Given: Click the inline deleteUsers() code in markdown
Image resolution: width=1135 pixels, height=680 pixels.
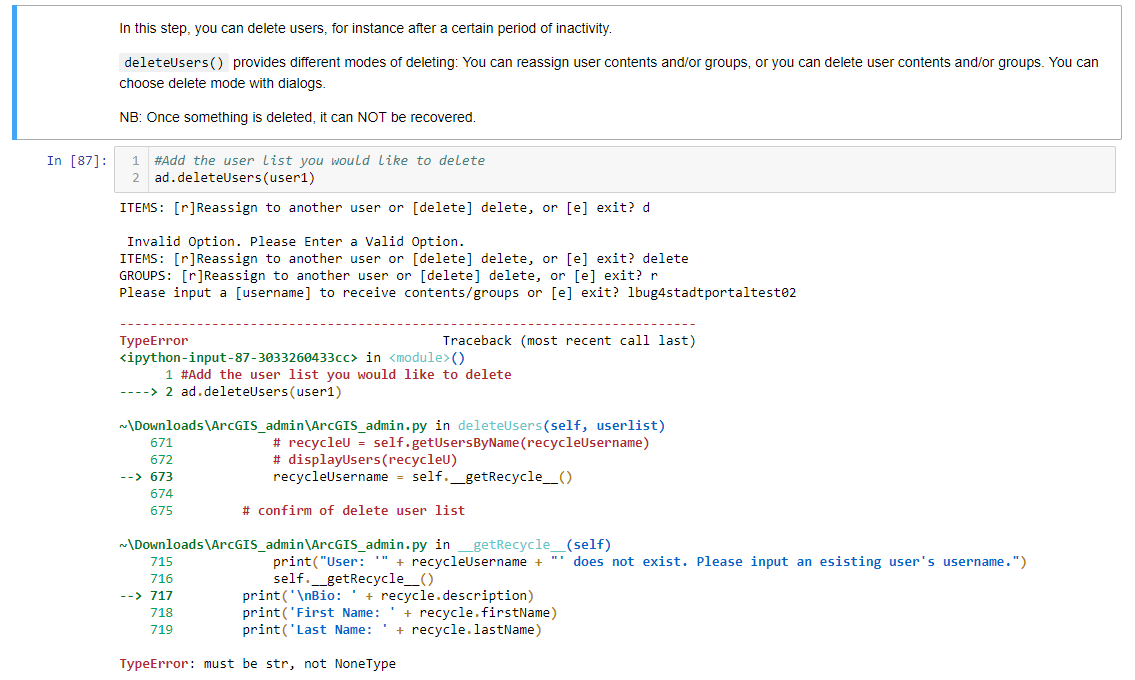Looking at the screenshot, I should click(174, 63).
